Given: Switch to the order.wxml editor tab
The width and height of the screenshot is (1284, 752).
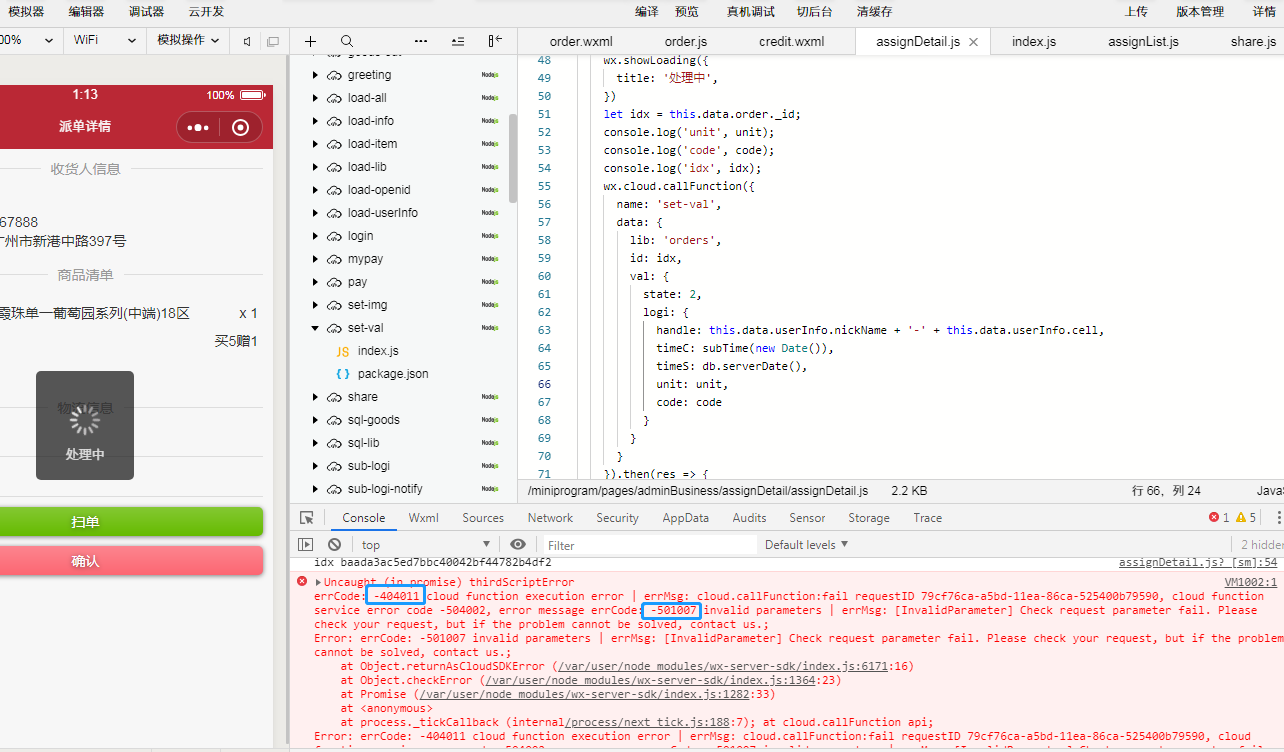Looking at the screenshot, I should point(581,42).
